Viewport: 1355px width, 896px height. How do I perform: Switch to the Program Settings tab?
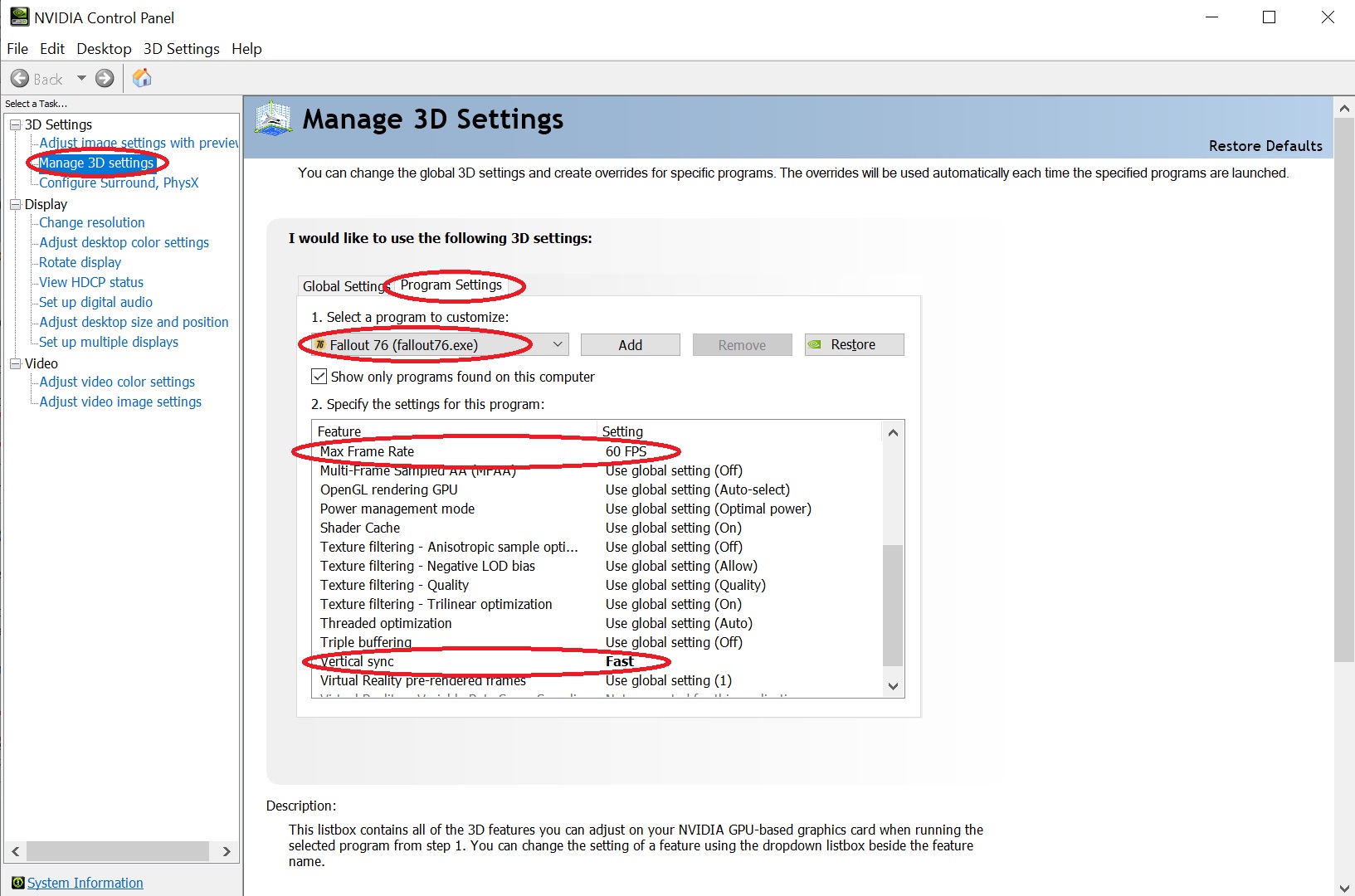(451, 285)
